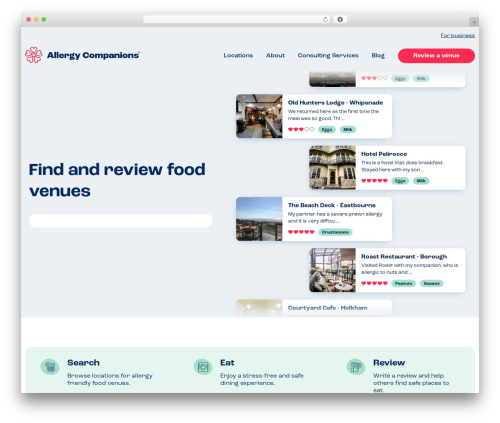Image resolution: width=500 pixels, height=423 pixels.
Task: Click heart rating on Old Hunters Lodge
Action: [301, 129]
